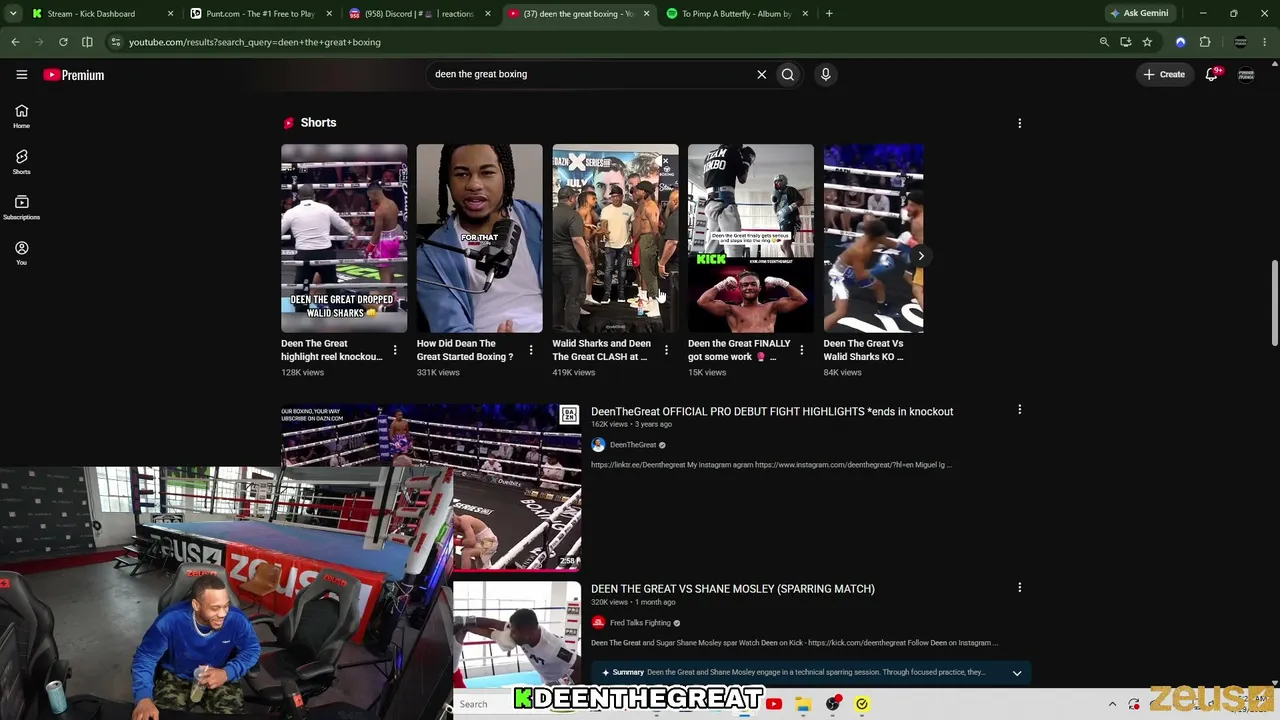This screenshot has height=720, width=1280.
Task: Open Subscriptions in the YouTube sidebar
Action: point(21,208)
